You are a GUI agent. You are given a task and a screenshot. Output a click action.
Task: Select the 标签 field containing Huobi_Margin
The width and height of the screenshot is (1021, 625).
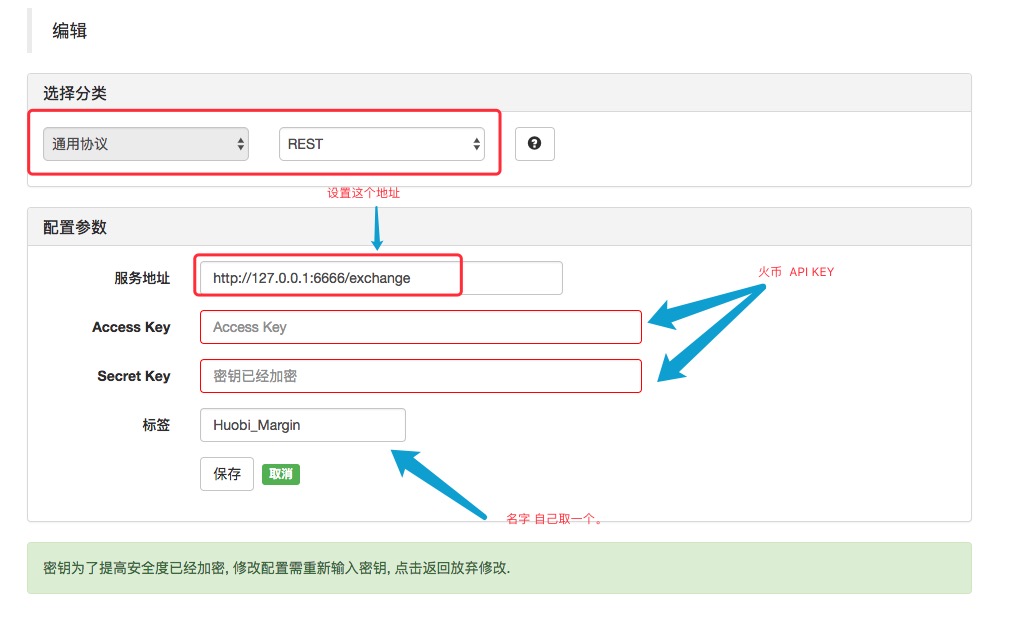click(303, 425)
